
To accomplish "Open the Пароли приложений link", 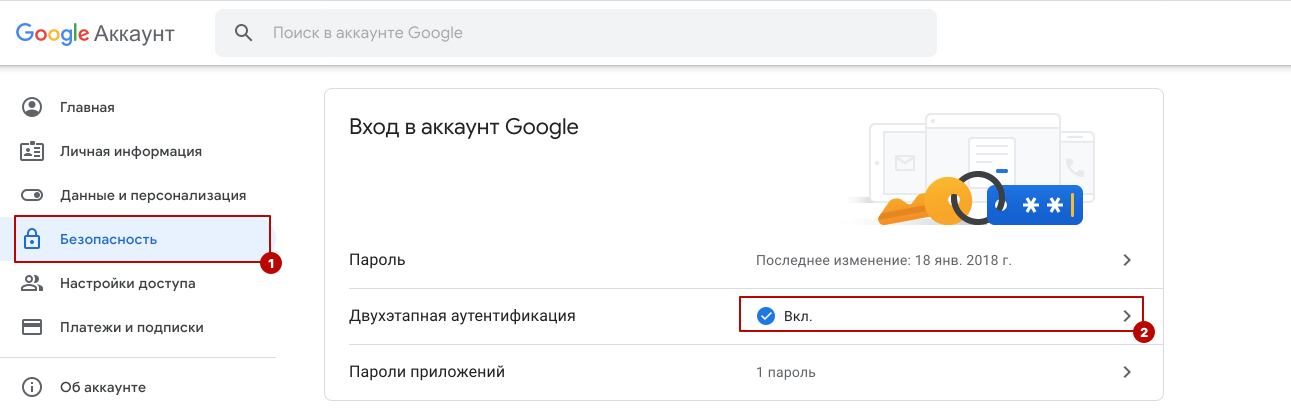I will pos(744,372).
